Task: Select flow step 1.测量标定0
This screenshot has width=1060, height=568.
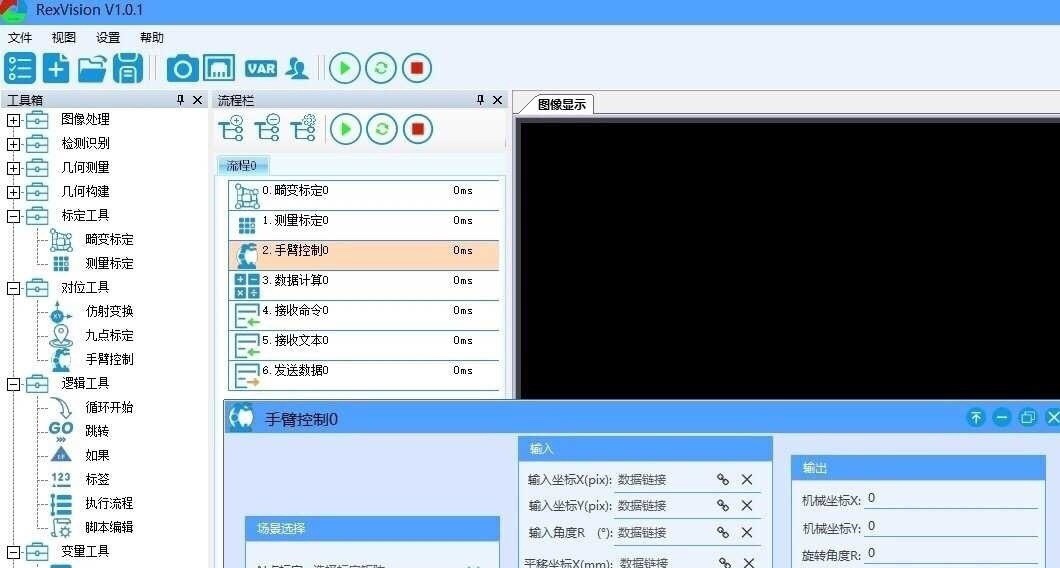Action: (364, 225)
